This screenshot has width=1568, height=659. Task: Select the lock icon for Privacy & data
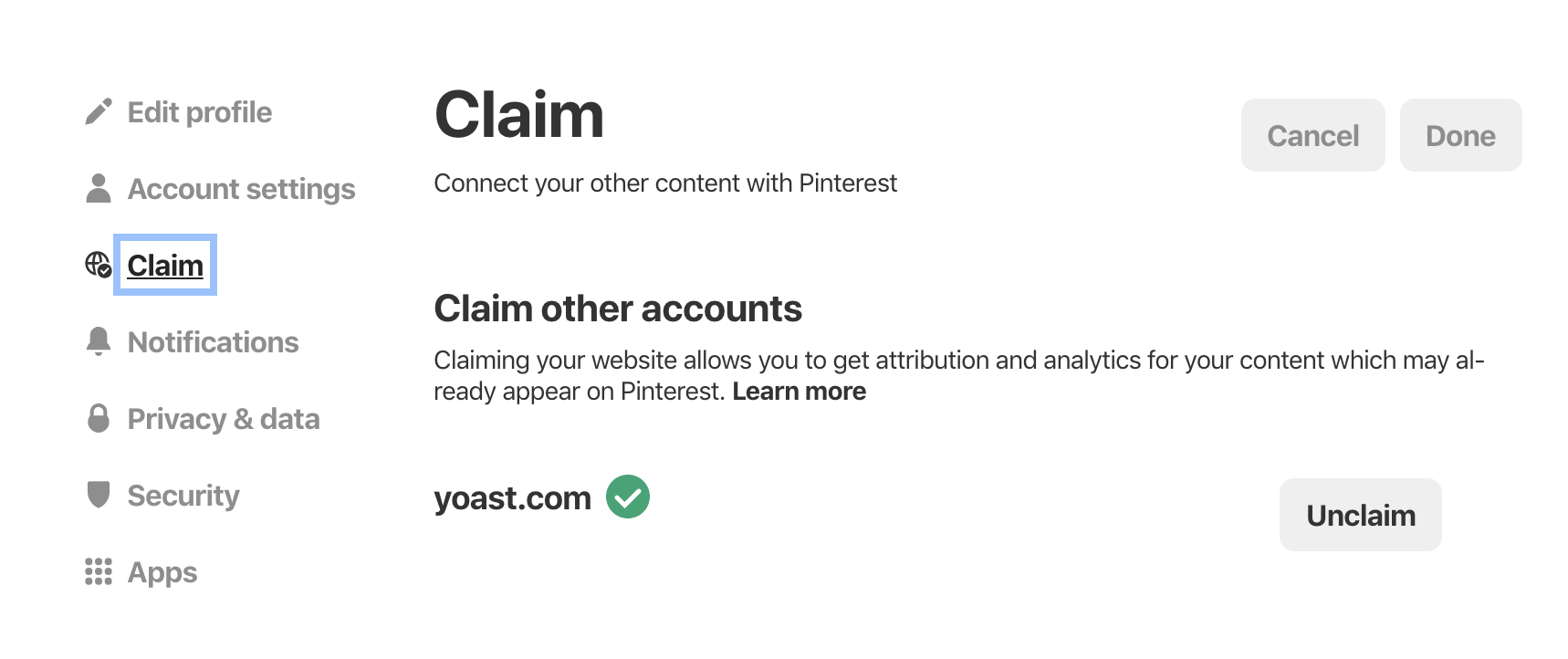tap(99, 417)
